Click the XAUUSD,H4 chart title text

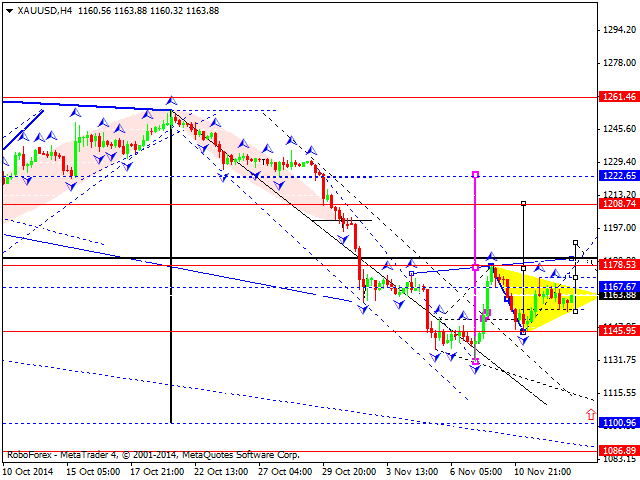tap(45, 11)
